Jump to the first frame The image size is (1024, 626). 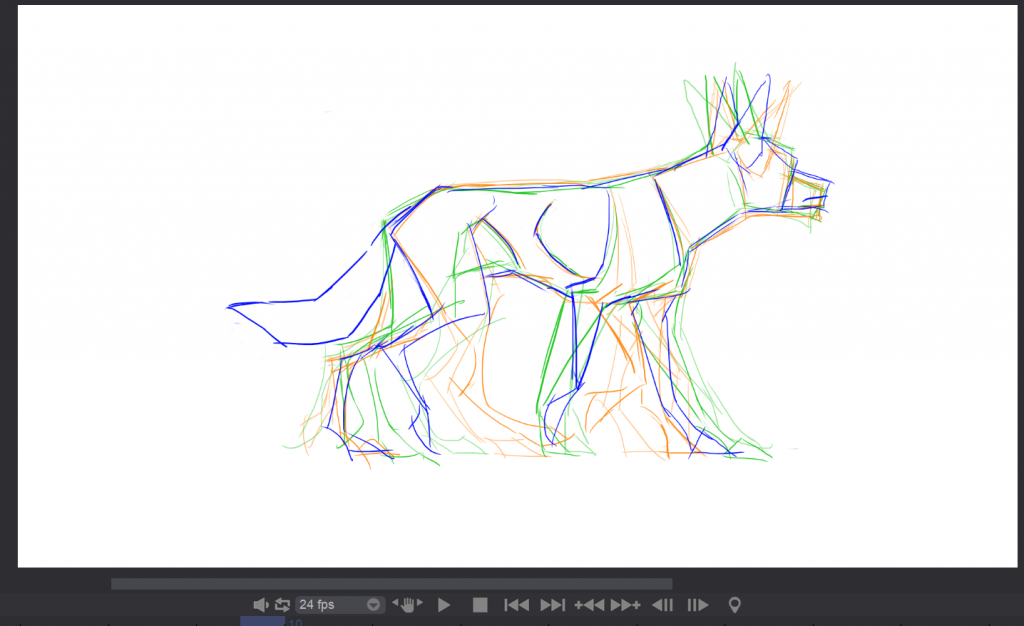[516, 605]
